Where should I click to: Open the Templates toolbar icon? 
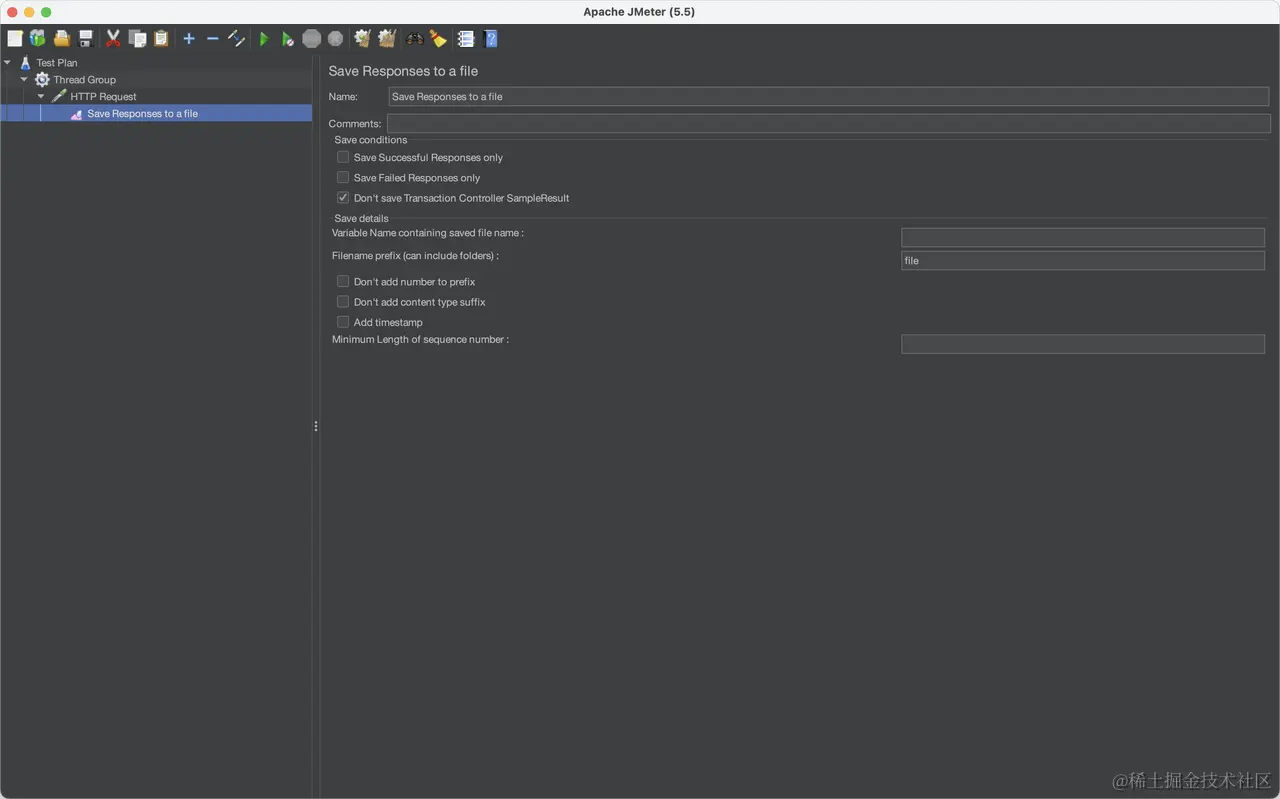(38, 39)
